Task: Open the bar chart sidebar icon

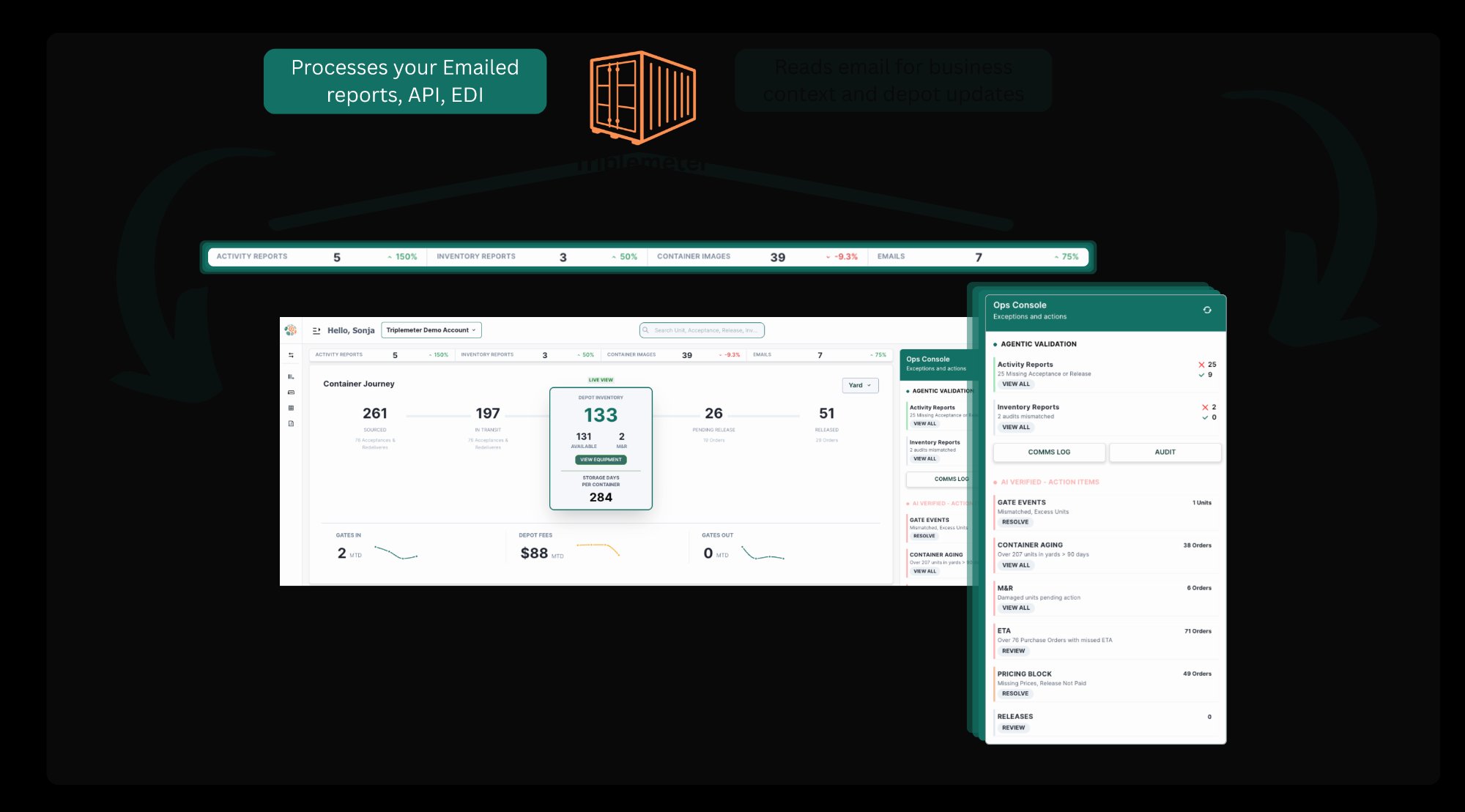Action: click(x=291, y=376)
